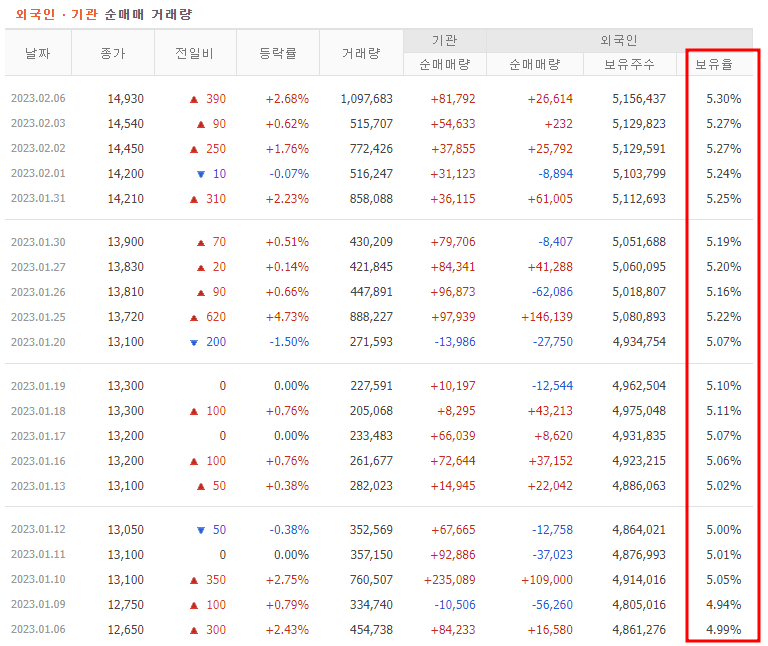The width and height of the screenshot is (768, 646).
Task: Click the 날짜 column header
Action: [x=38, y=53]
